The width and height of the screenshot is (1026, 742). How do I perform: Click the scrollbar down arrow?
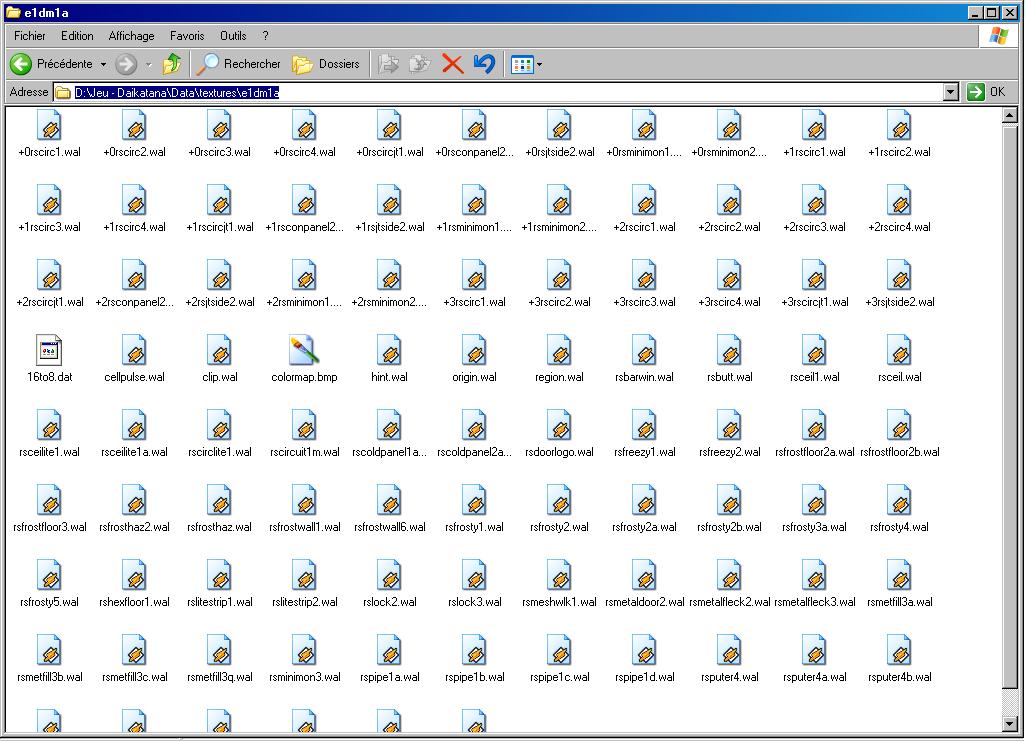[x=1010, y=724]
